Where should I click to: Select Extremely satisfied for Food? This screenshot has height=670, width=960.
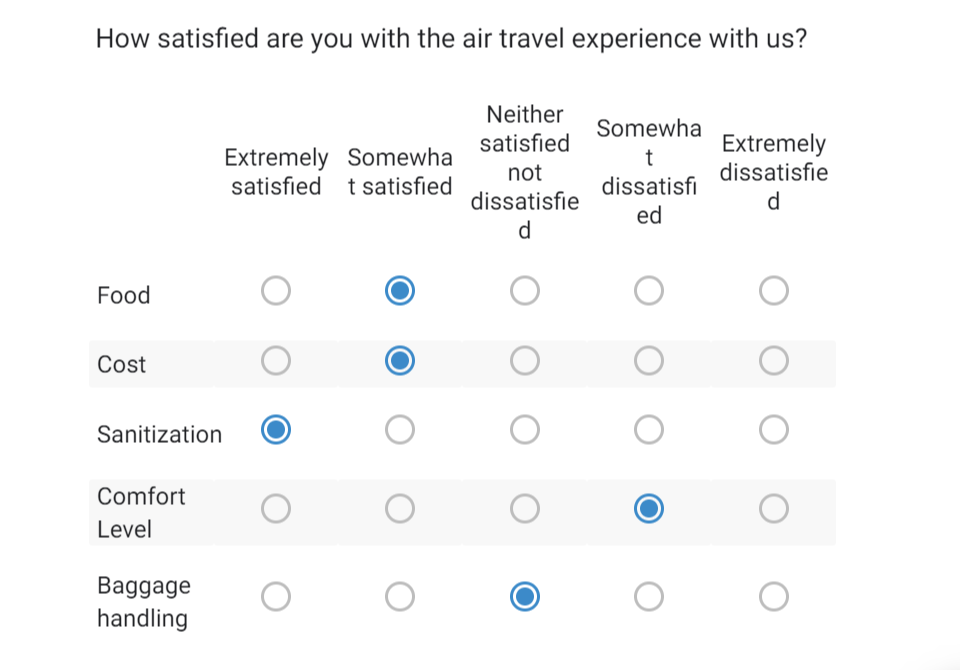[276, 291]
